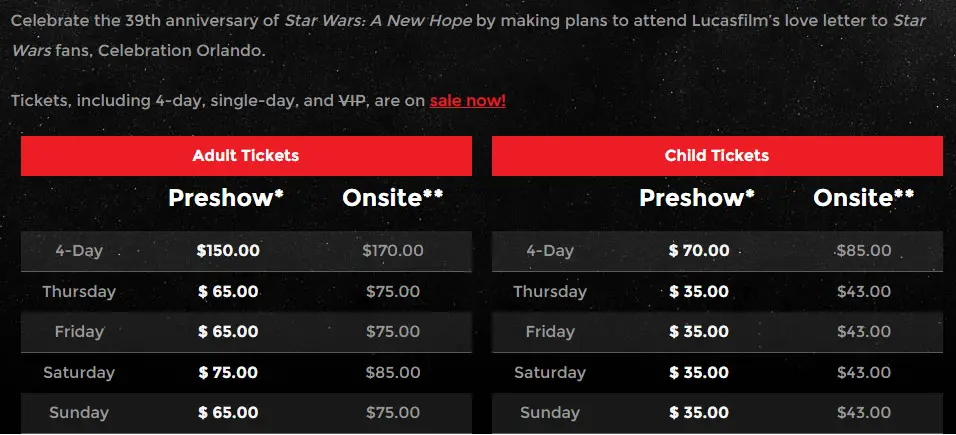Click adult 4-Day onsite price $170.00
The height and width of the screenshot is (435, 956).
tap(393, 251)
